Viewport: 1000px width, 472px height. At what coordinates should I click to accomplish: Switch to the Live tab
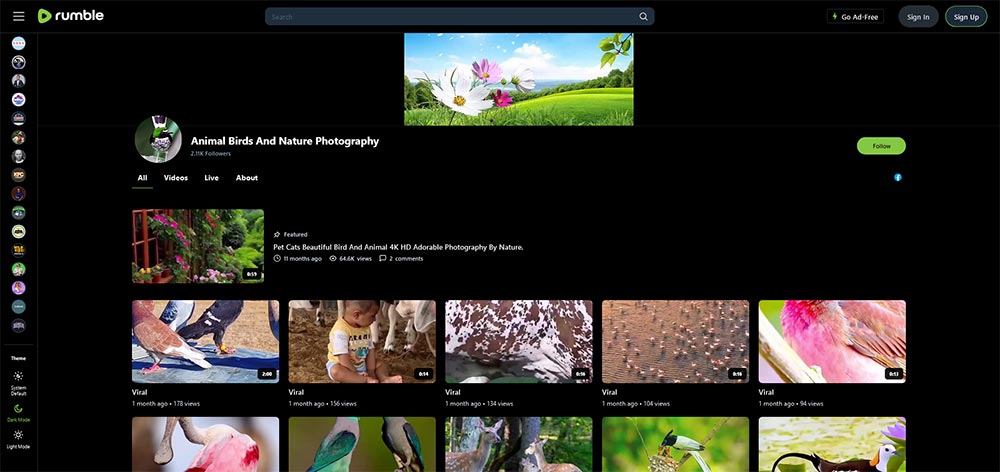(211, 178)
